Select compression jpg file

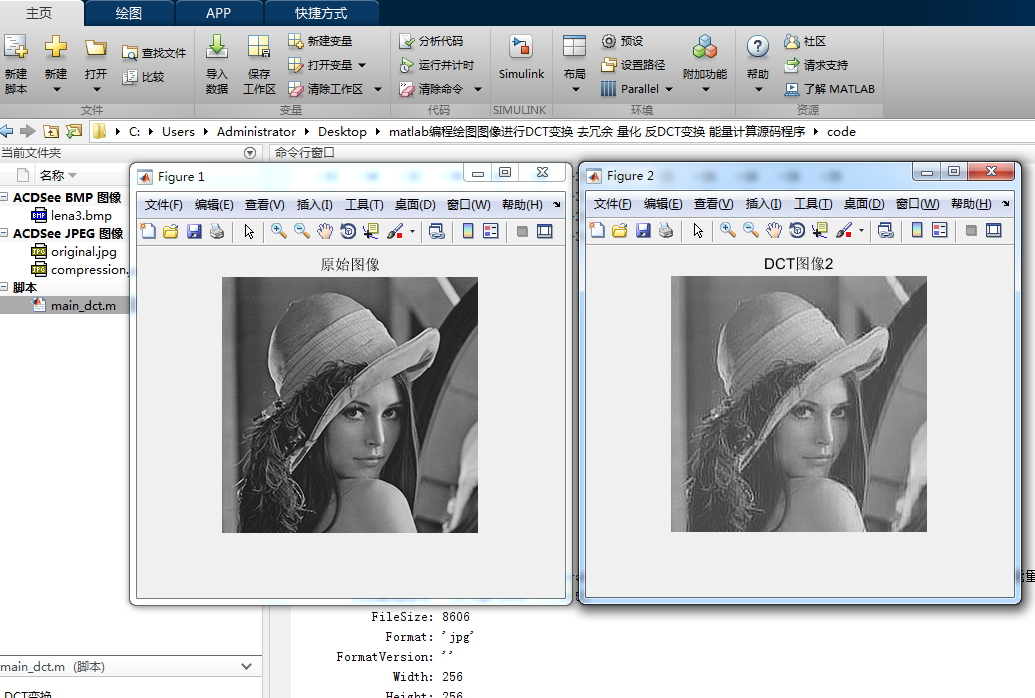point(79,269)
